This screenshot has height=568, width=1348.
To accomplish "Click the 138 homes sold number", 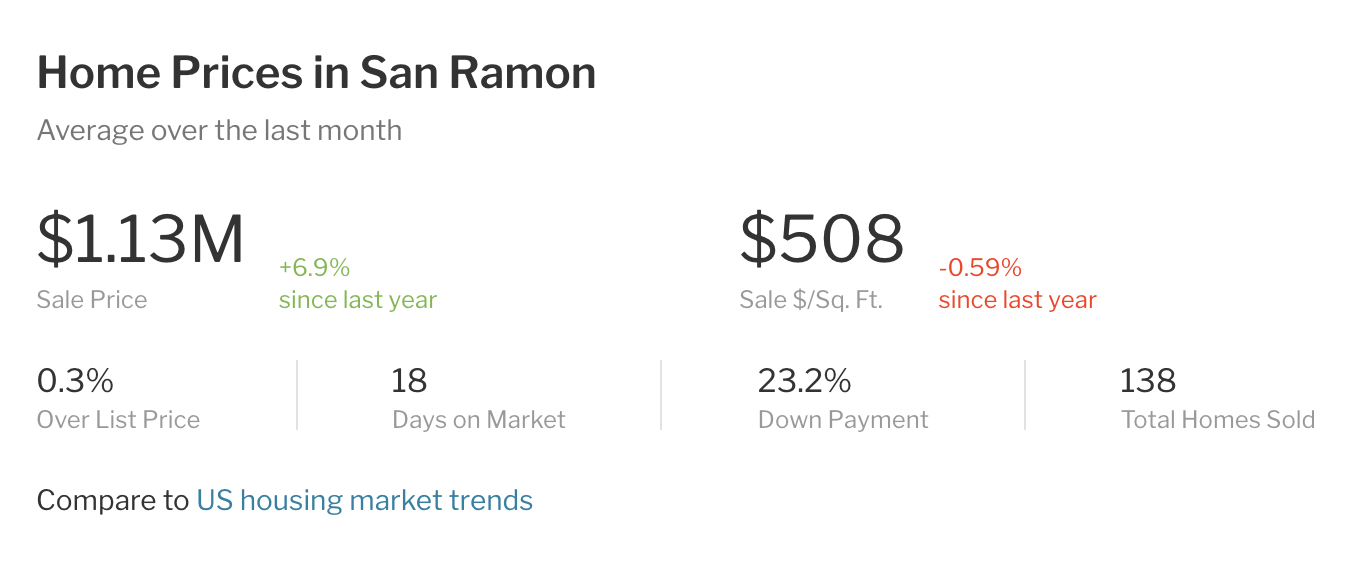I will point(1148,381).
